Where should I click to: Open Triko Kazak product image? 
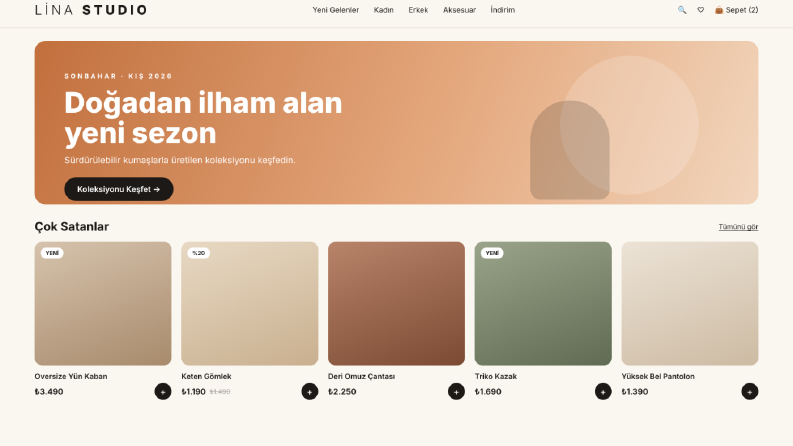[x=543, y=303]
